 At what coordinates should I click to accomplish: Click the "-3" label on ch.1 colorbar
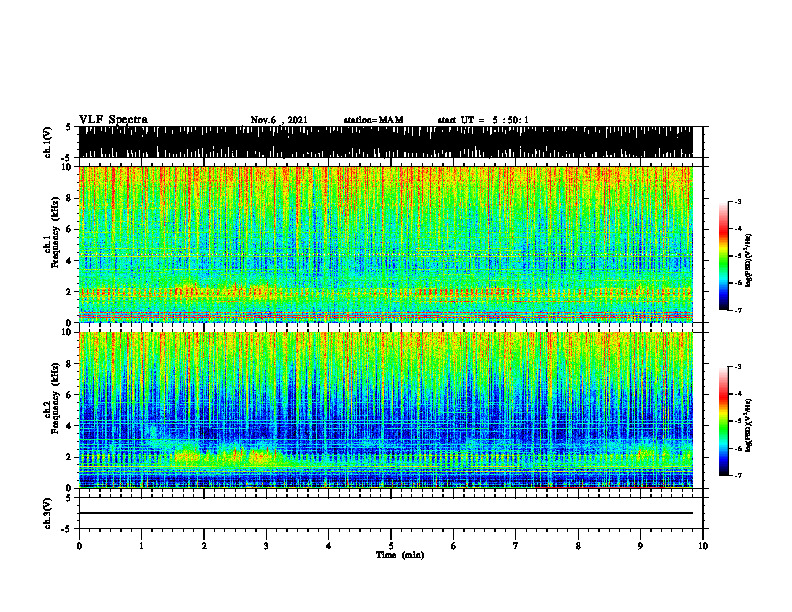[x=737, y=201]
